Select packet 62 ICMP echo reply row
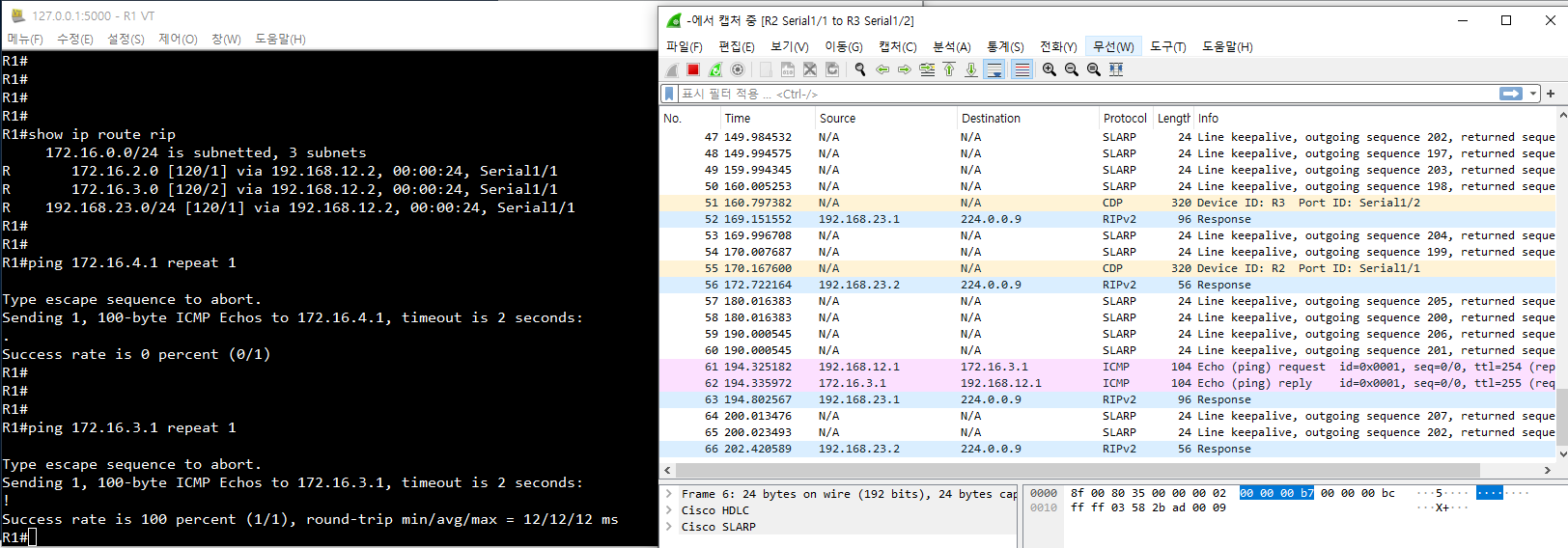This screenshot has height=548, width=1568. pos(1108,383)
